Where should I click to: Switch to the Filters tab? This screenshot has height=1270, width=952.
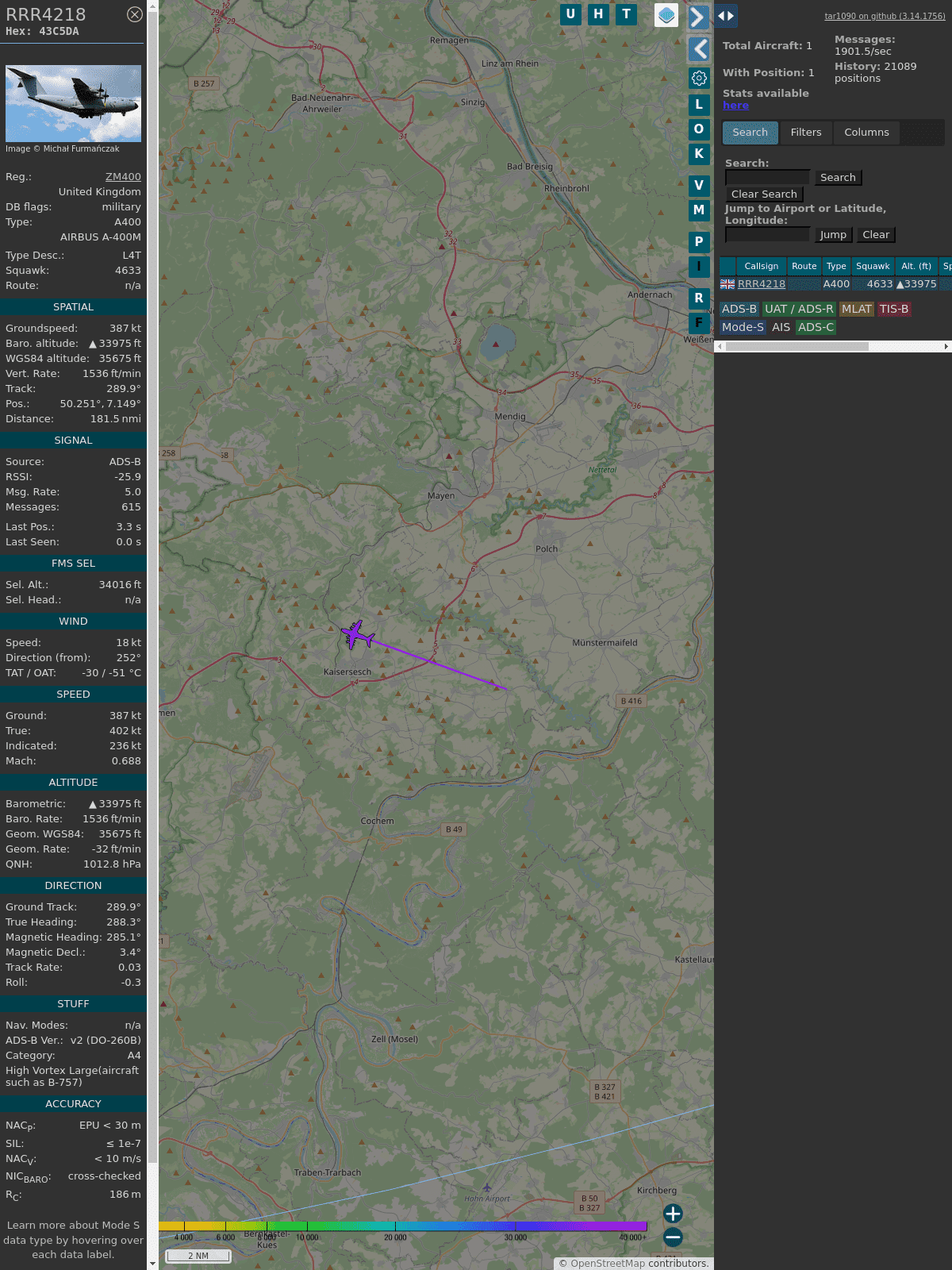pyautogui.click(x=806, y=133)
